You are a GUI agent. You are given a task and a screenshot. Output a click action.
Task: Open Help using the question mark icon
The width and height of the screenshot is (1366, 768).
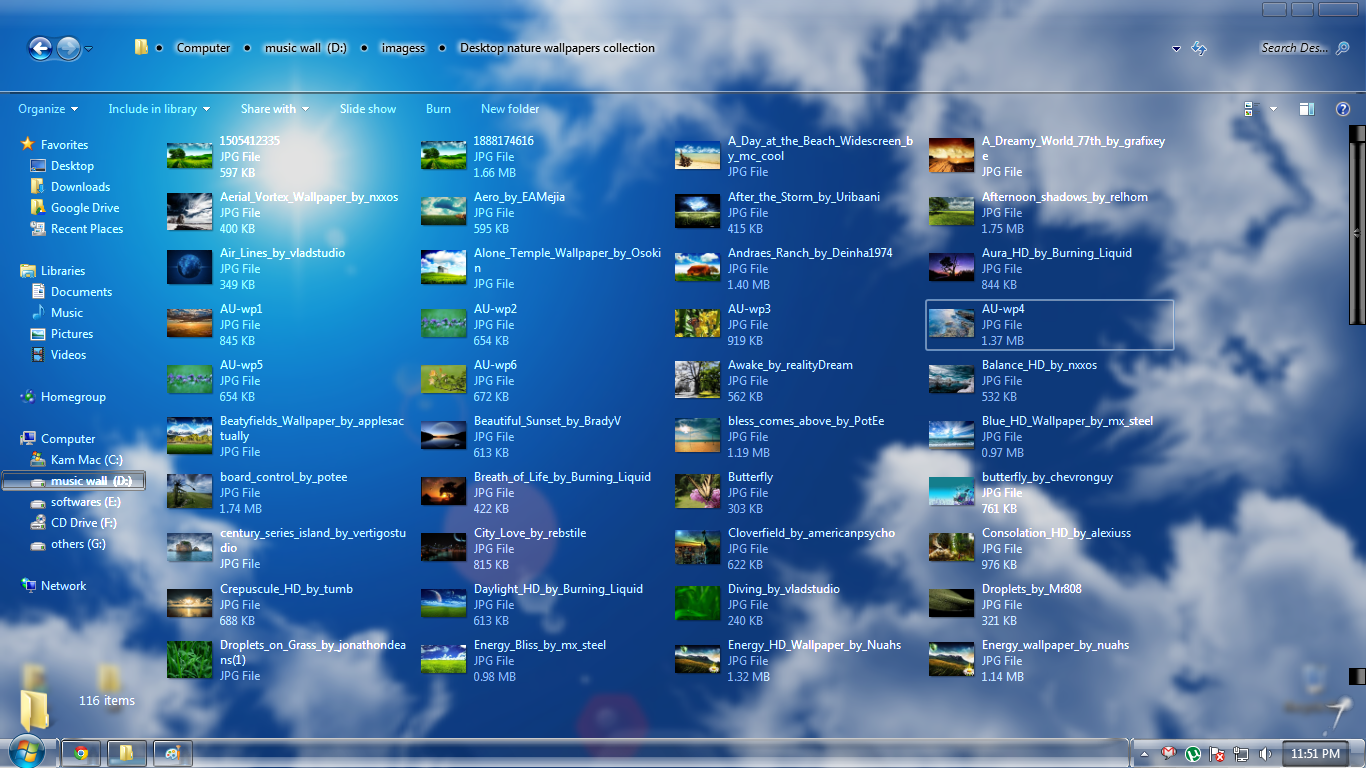click(x=1343, y=109)
